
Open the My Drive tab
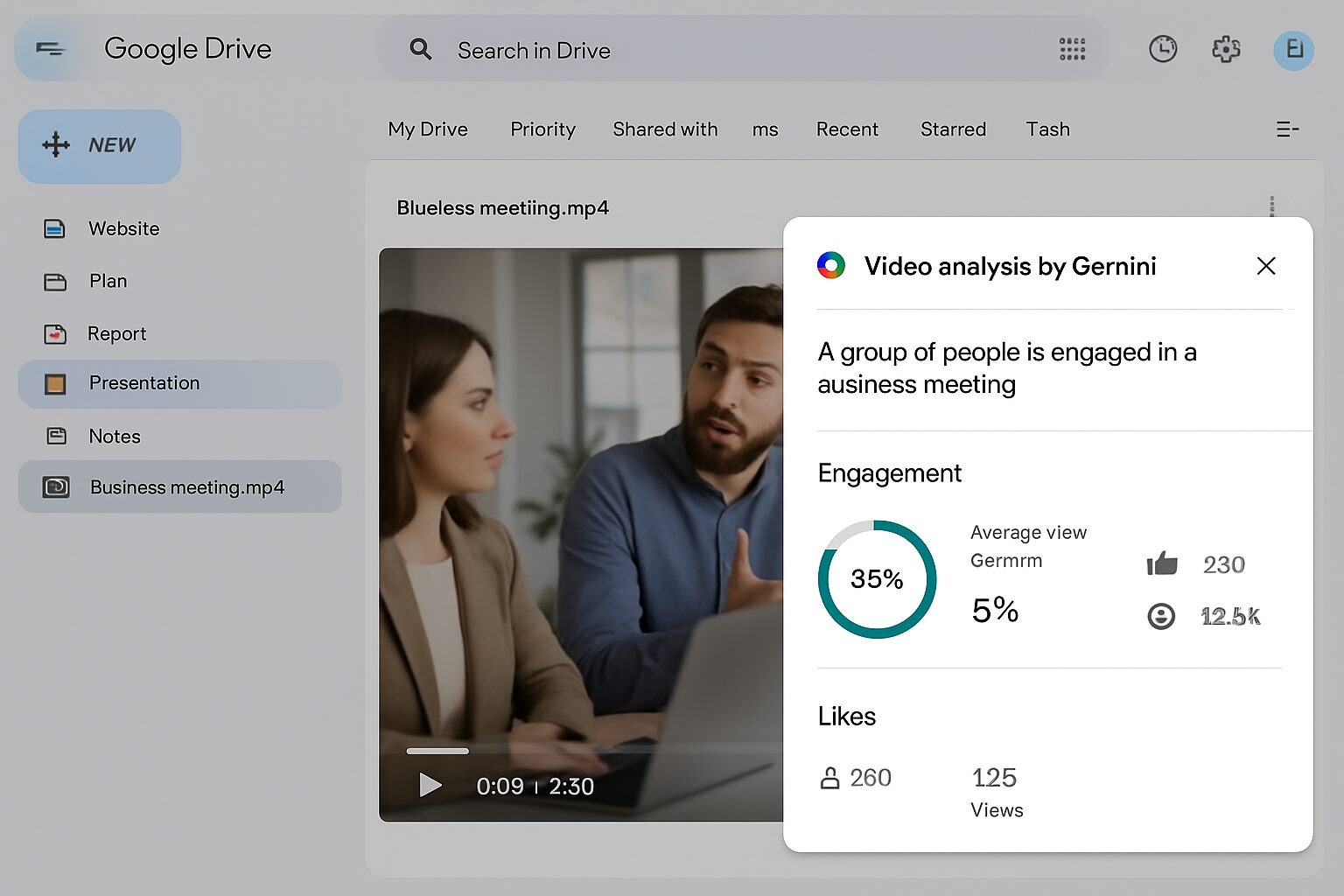[x=428, y=129]
